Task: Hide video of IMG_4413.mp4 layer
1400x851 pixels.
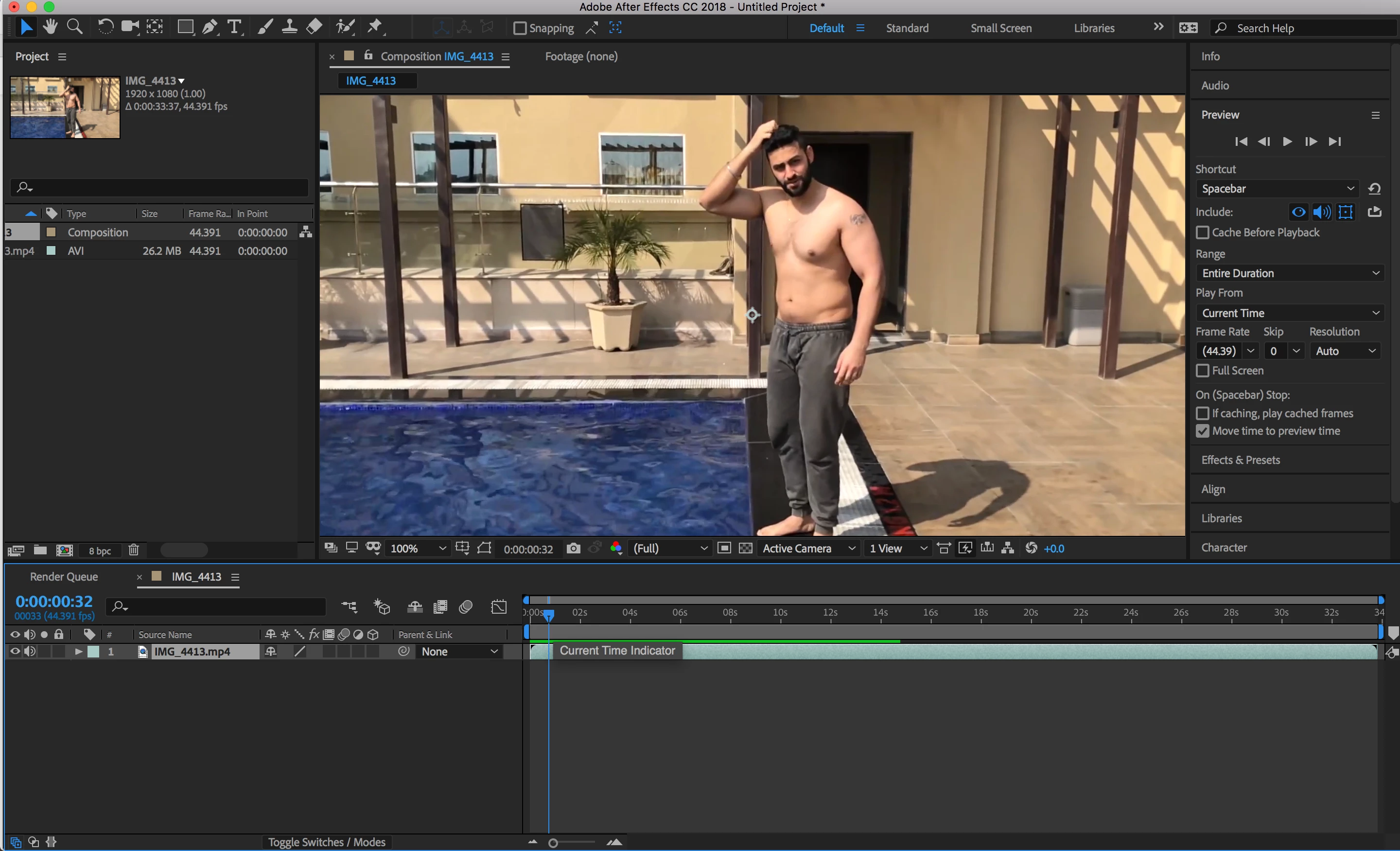Action: (15, 652)
